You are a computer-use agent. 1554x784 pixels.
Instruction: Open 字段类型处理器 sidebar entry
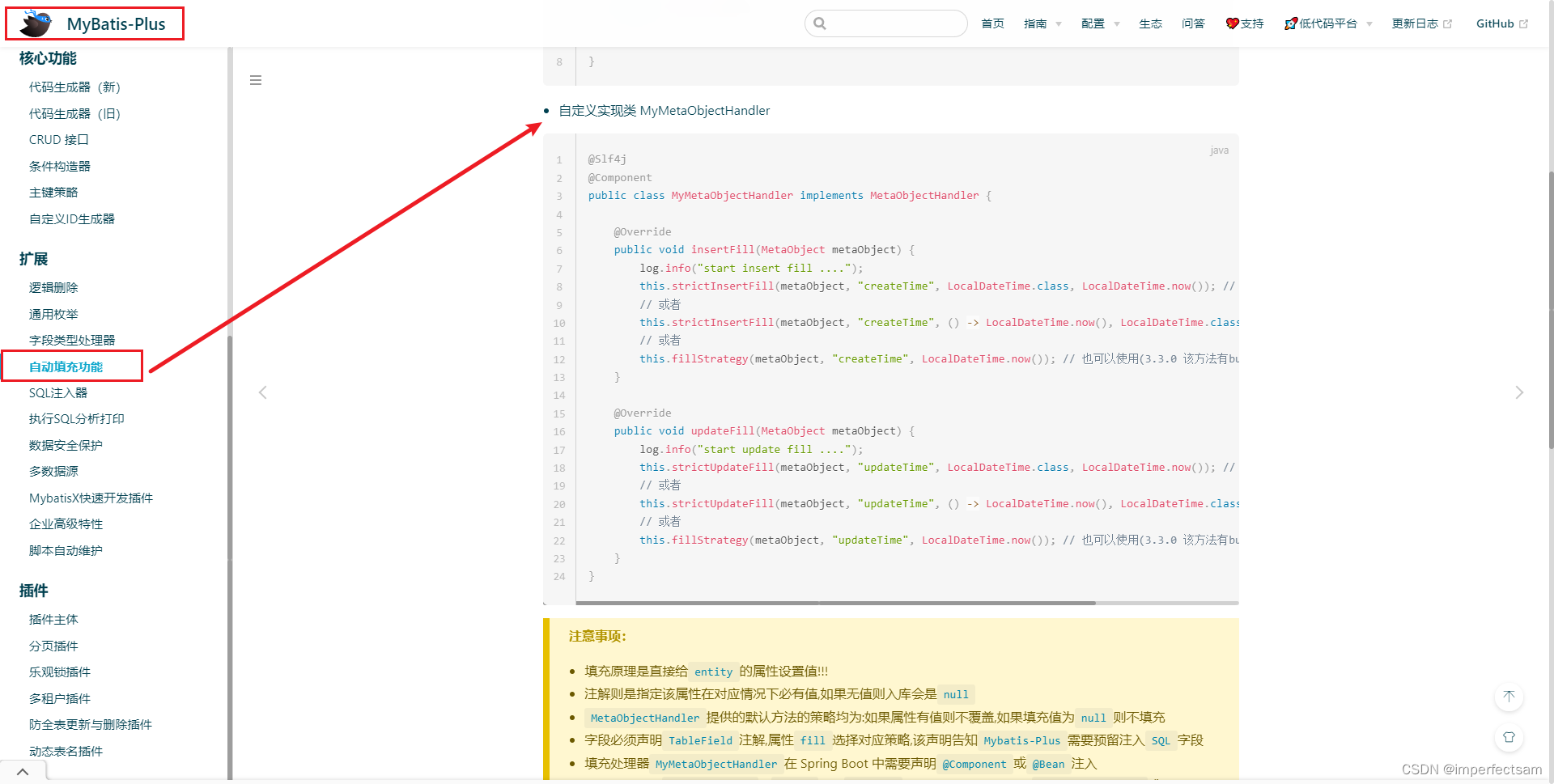pyautogui.click(x=72, y=341)
